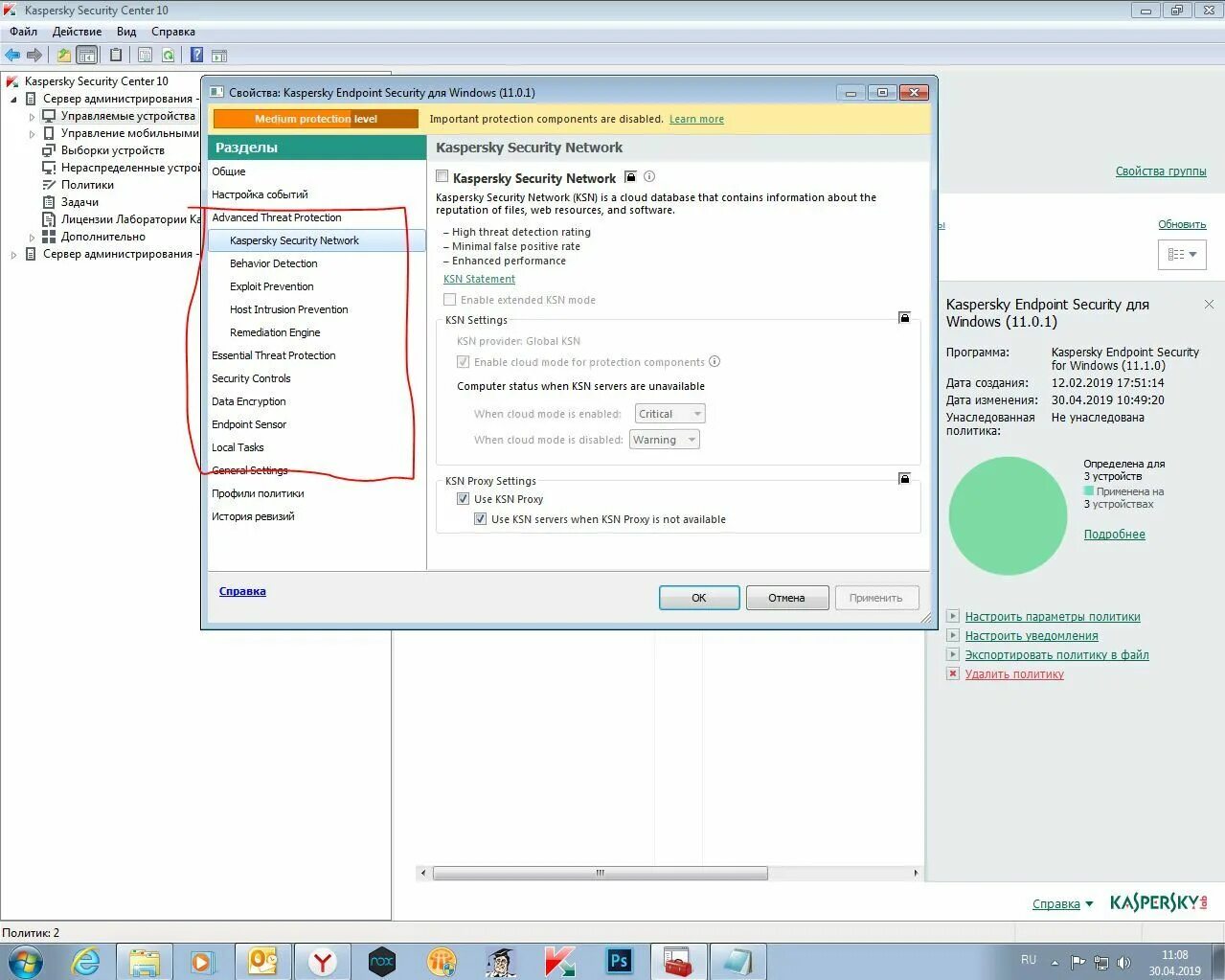This screenshot has height=980, width=1225.
Task: Click Удалить политику link
Action: (1014, 674)
